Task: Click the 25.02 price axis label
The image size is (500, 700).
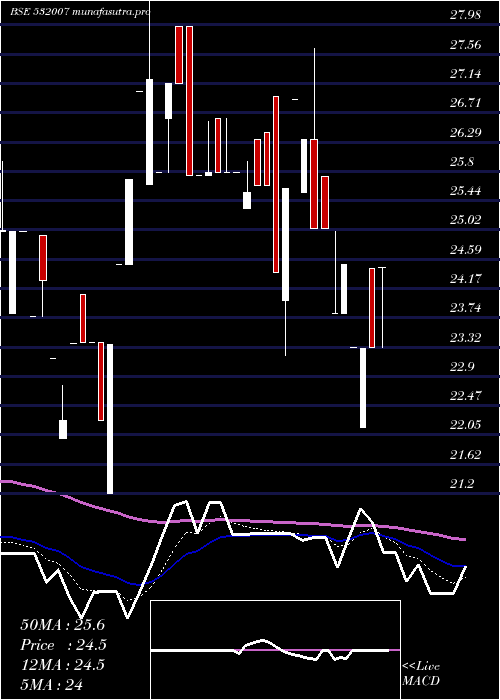Action: (x=465, y=220)
